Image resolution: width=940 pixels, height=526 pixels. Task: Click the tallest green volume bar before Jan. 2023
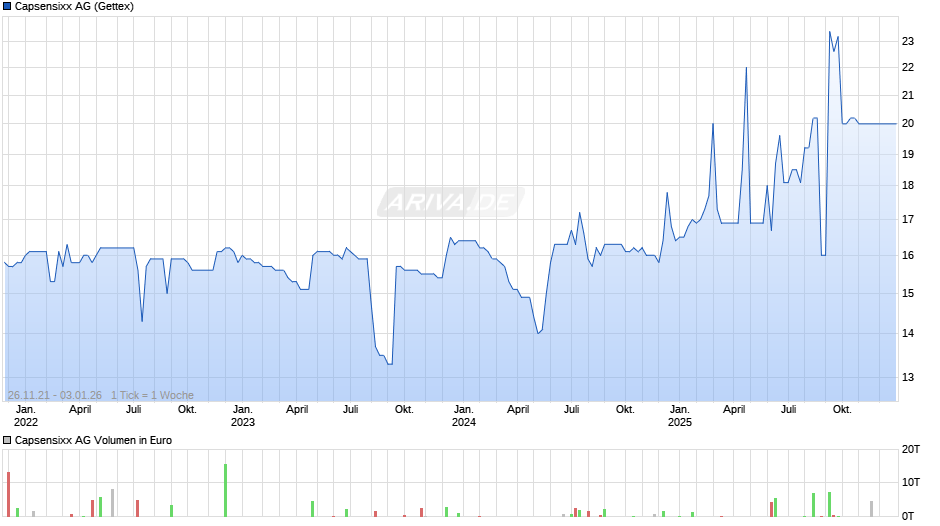225,490
